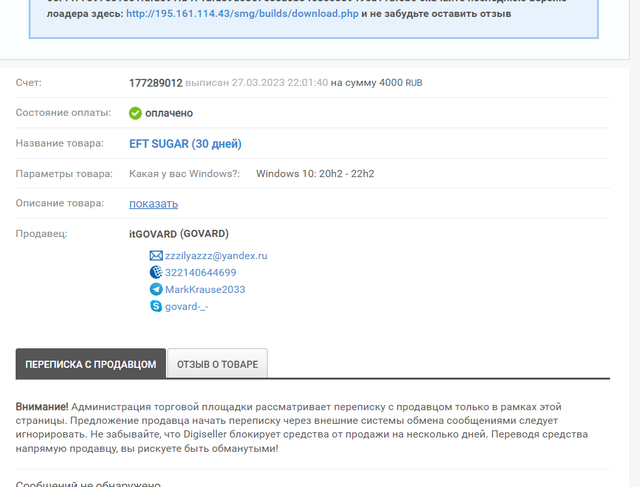
Task: Click the Skype icon
Action: click(x=156, y=306)
